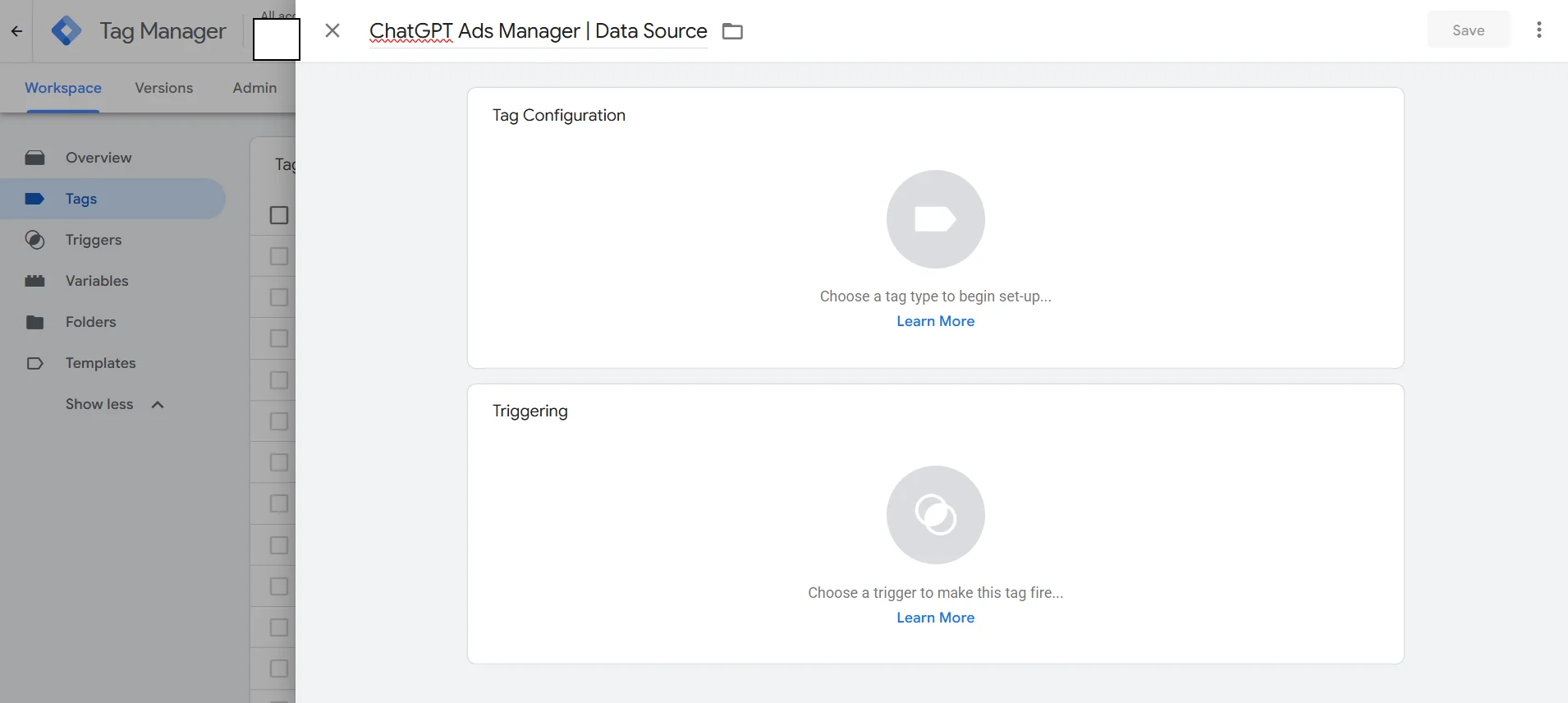Viewport: 1568px width, 703px height.
Task: Click the Variables brick icon
Action: pyautogui.click(x=34, y=281)
